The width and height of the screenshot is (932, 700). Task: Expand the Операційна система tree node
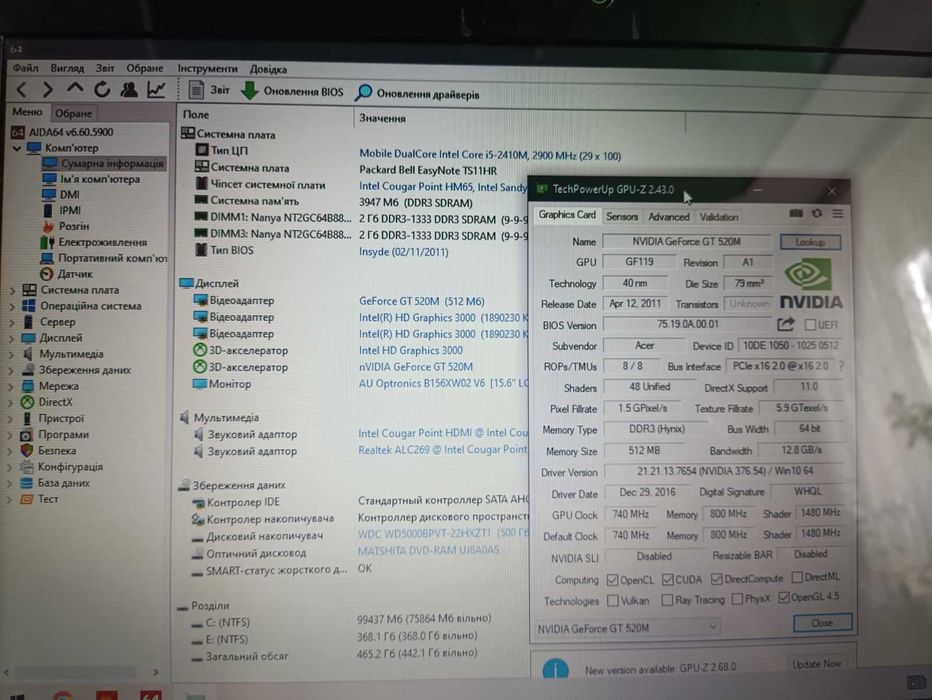tap(12, 307)
